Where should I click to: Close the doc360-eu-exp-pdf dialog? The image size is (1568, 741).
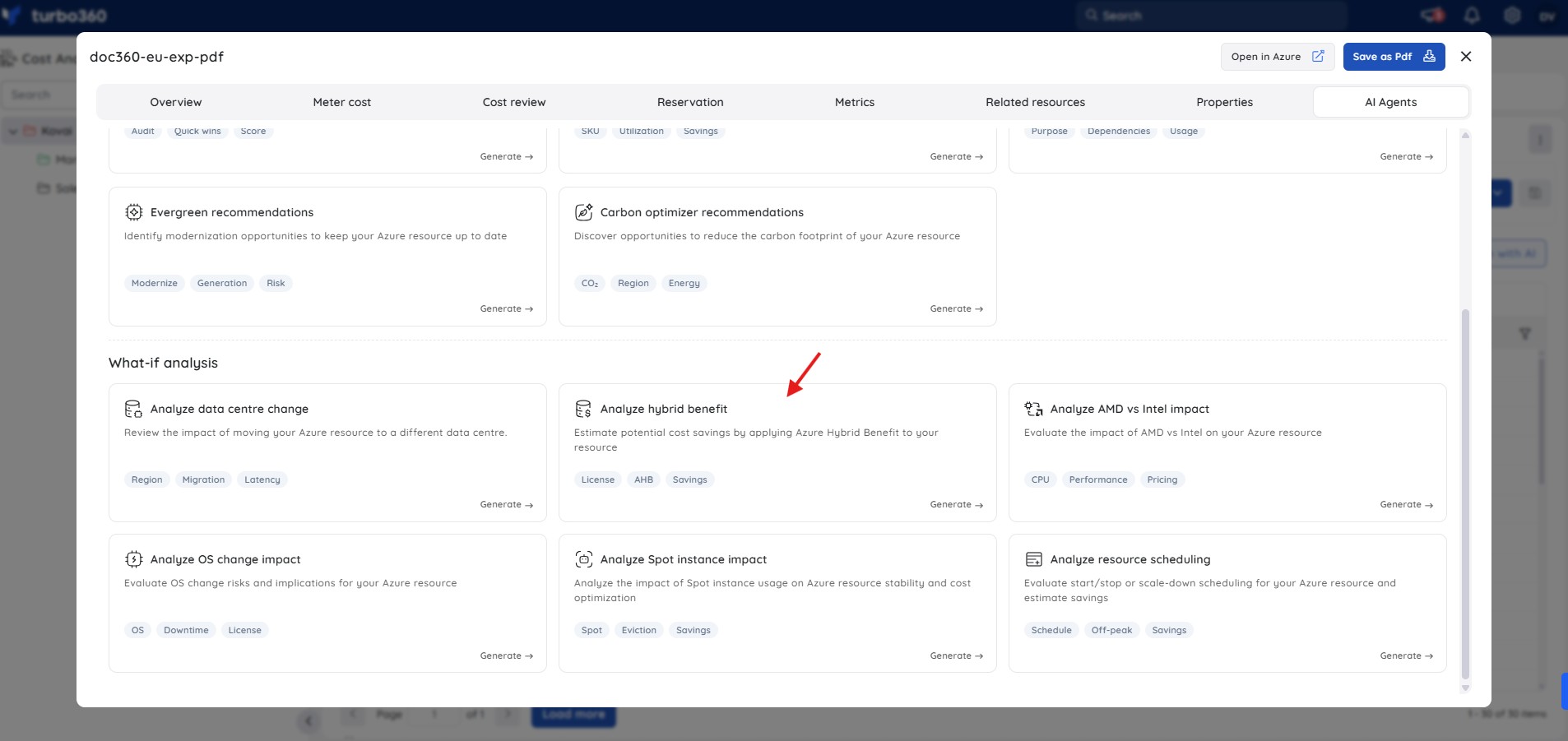pyautogui.click(x=1466, y=56)
